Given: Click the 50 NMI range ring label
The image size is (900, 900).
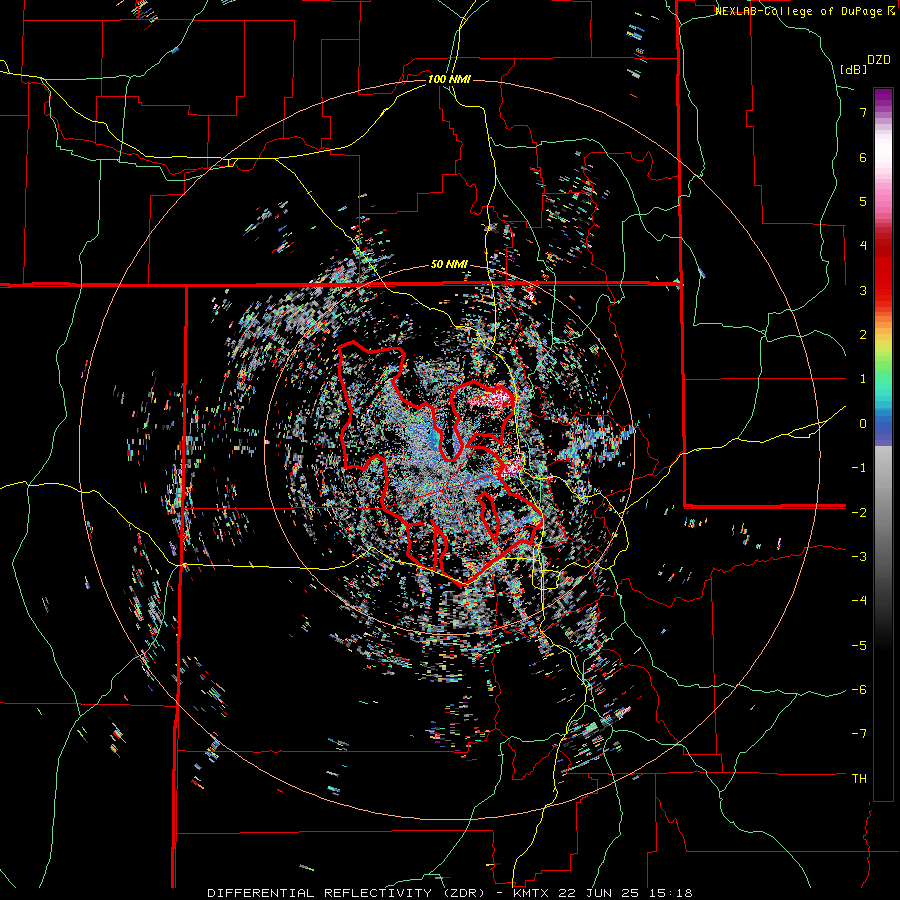Looking at the screenshot, I should (449, 265).
